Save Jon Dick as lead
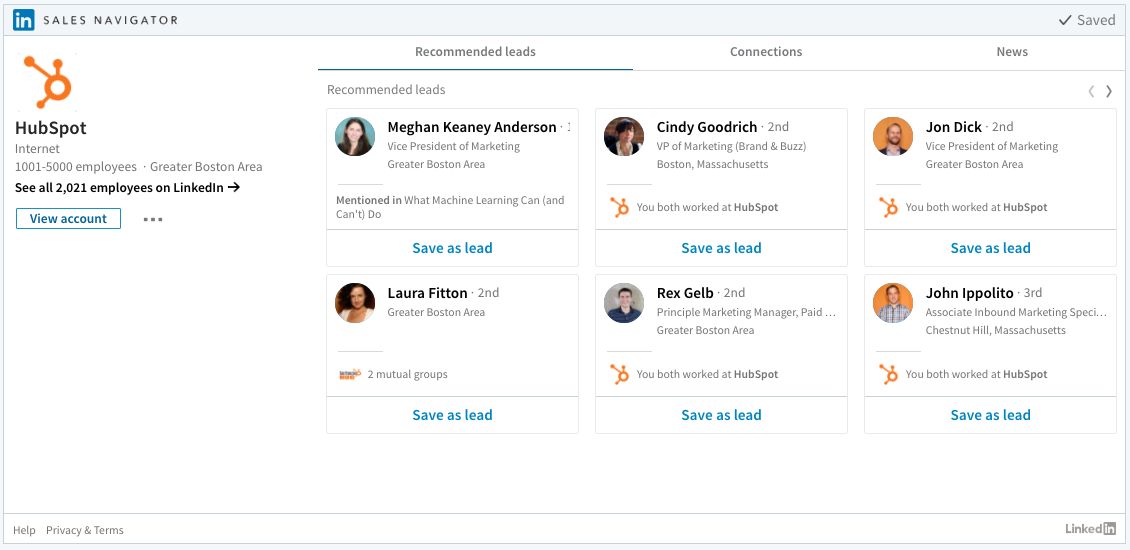This screenshot has height=550, width=1130. pos(990,248)
